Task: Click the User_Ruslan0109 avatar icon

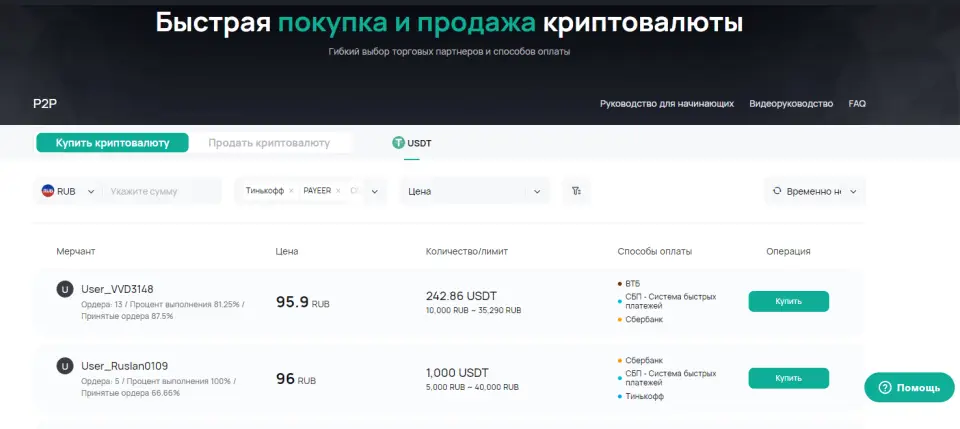Action: [65, 366]
